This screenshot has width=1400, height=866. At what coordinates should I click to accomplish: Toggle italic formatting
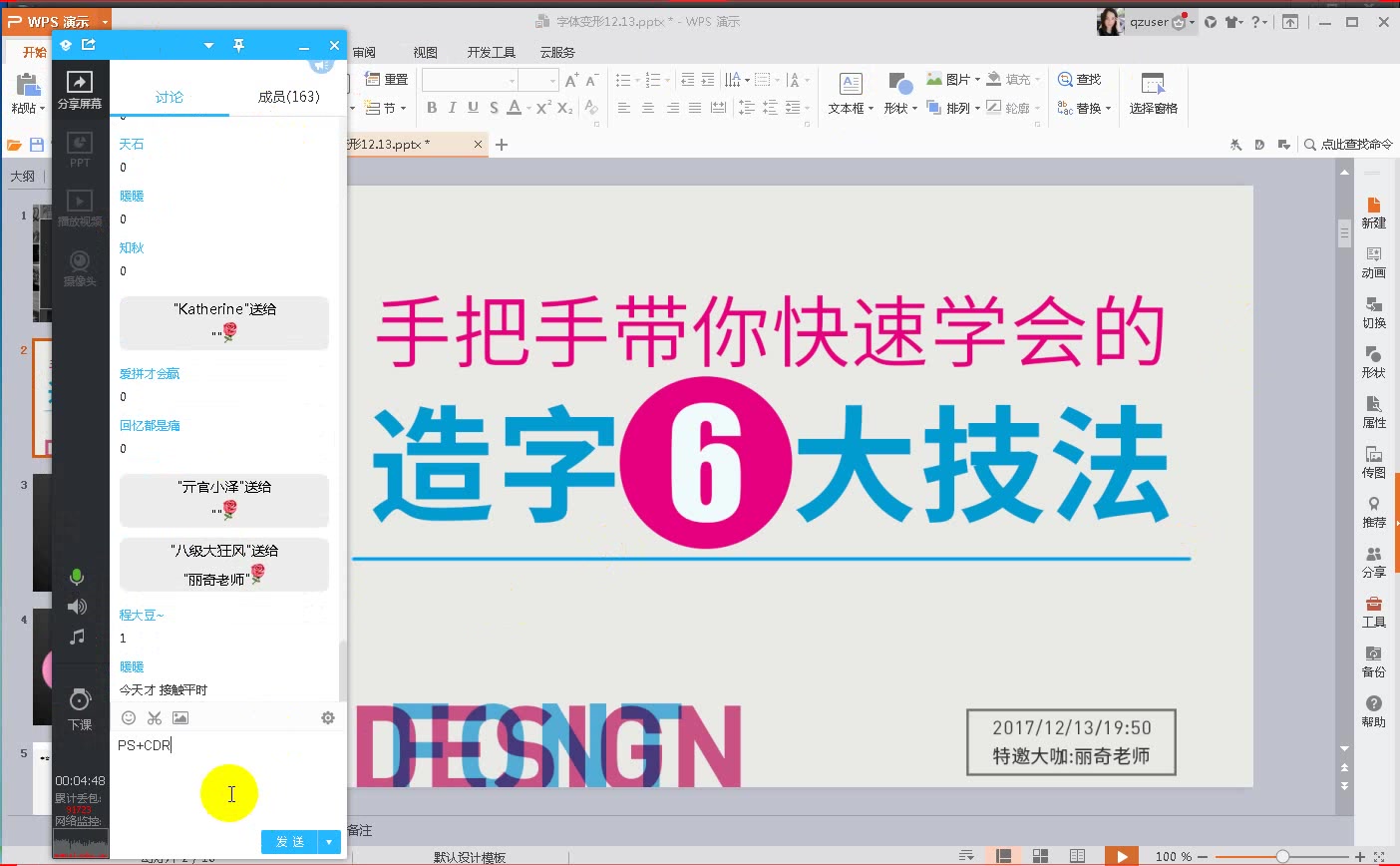point(451,105)
